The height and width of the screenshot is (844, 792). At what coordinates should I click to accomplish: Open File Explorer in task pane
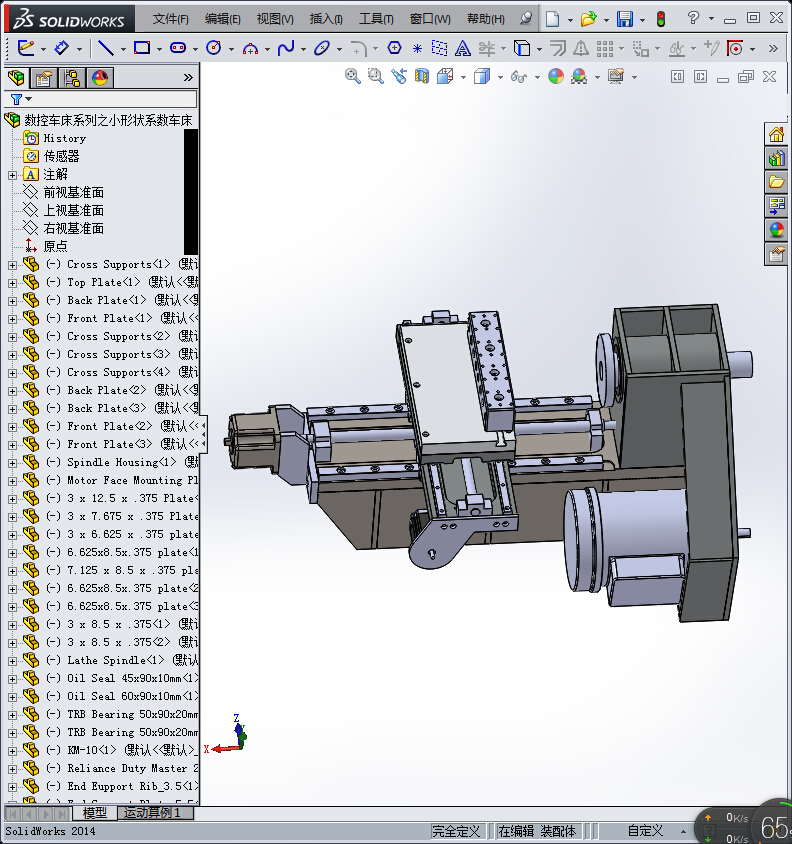776,182
